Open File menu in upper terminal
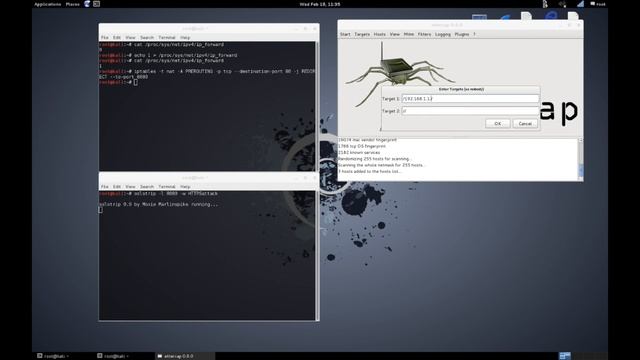This screenshot has width=640, height=360. [105, 38]
